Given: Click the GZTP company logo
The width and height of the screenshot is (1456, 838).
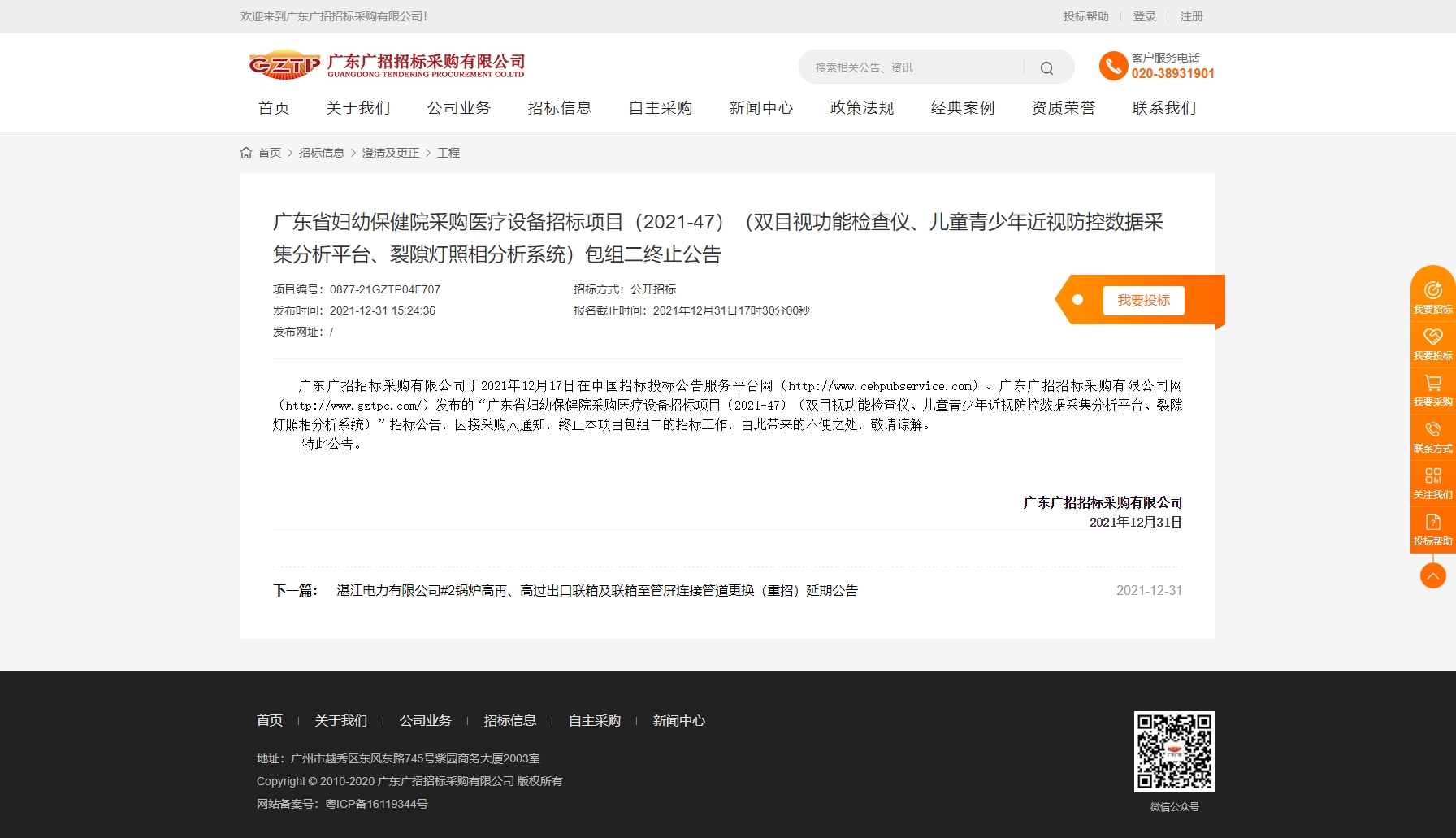Looking at the screenshot, I should tap(284, 65).
